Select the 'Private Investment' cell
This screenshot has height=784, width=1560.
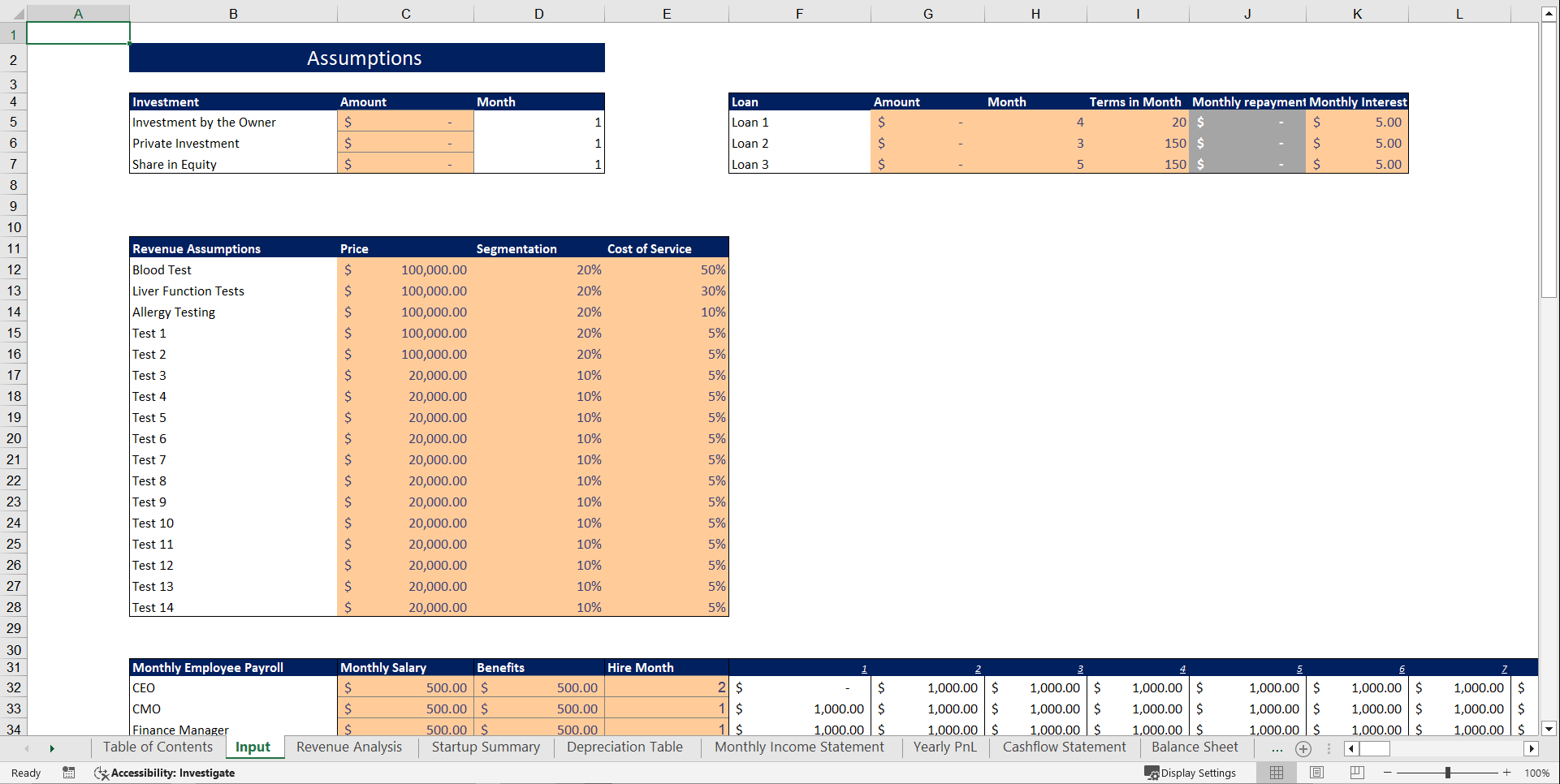[x=233, y=143]
